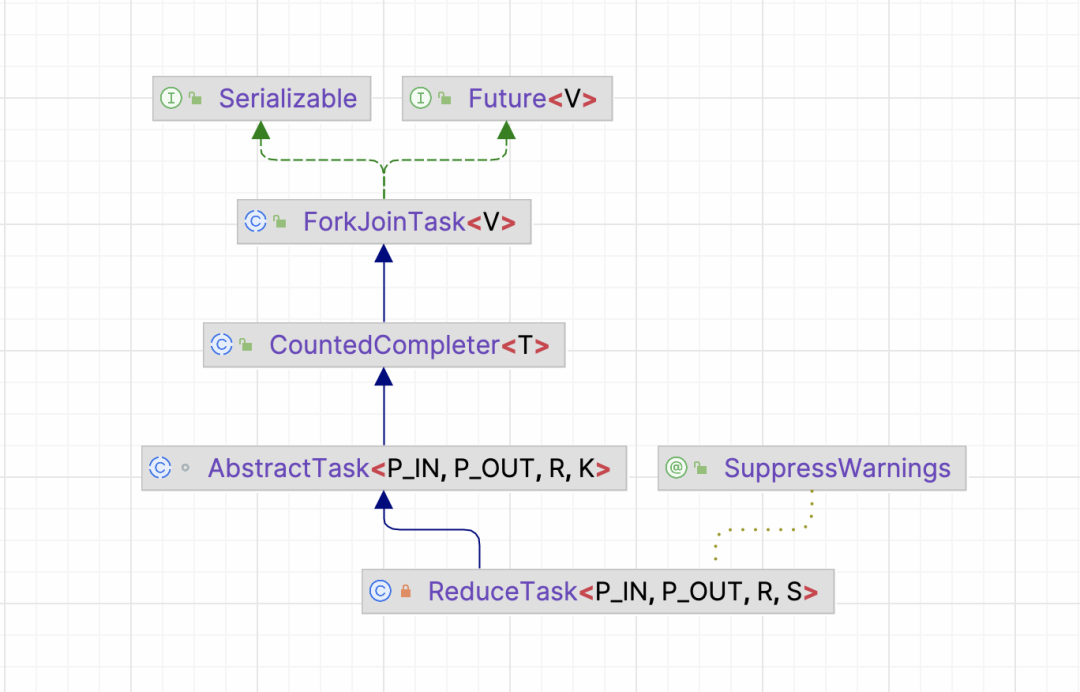Select the CountedCompleter<T> class node
Screen dimensions: 1080x692
tap(384, 344)
